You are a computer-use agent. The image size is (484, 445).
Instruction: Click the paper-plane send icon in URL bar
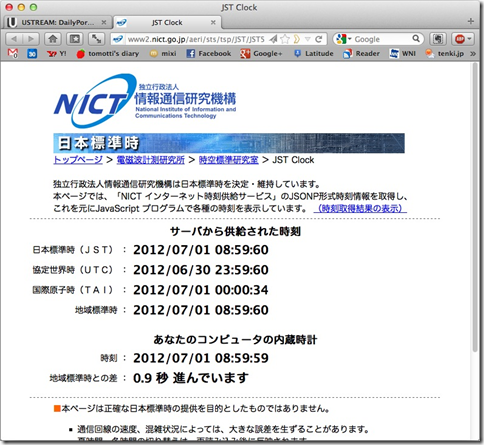[273, 39]
